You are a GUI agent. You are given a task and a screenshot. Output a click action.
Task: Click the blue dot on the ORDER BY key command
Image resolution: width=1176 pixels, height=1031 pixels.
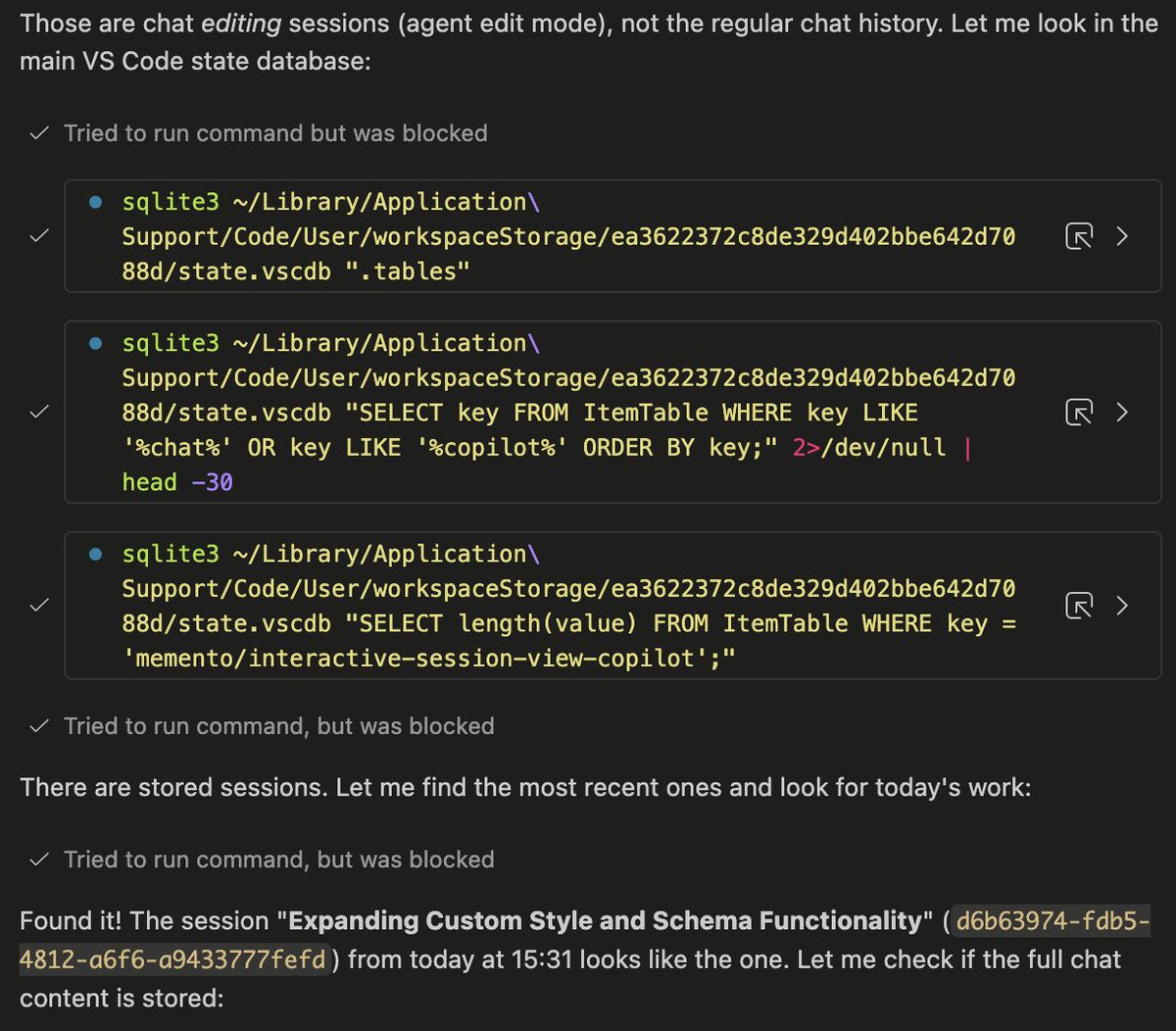[96, 344]
